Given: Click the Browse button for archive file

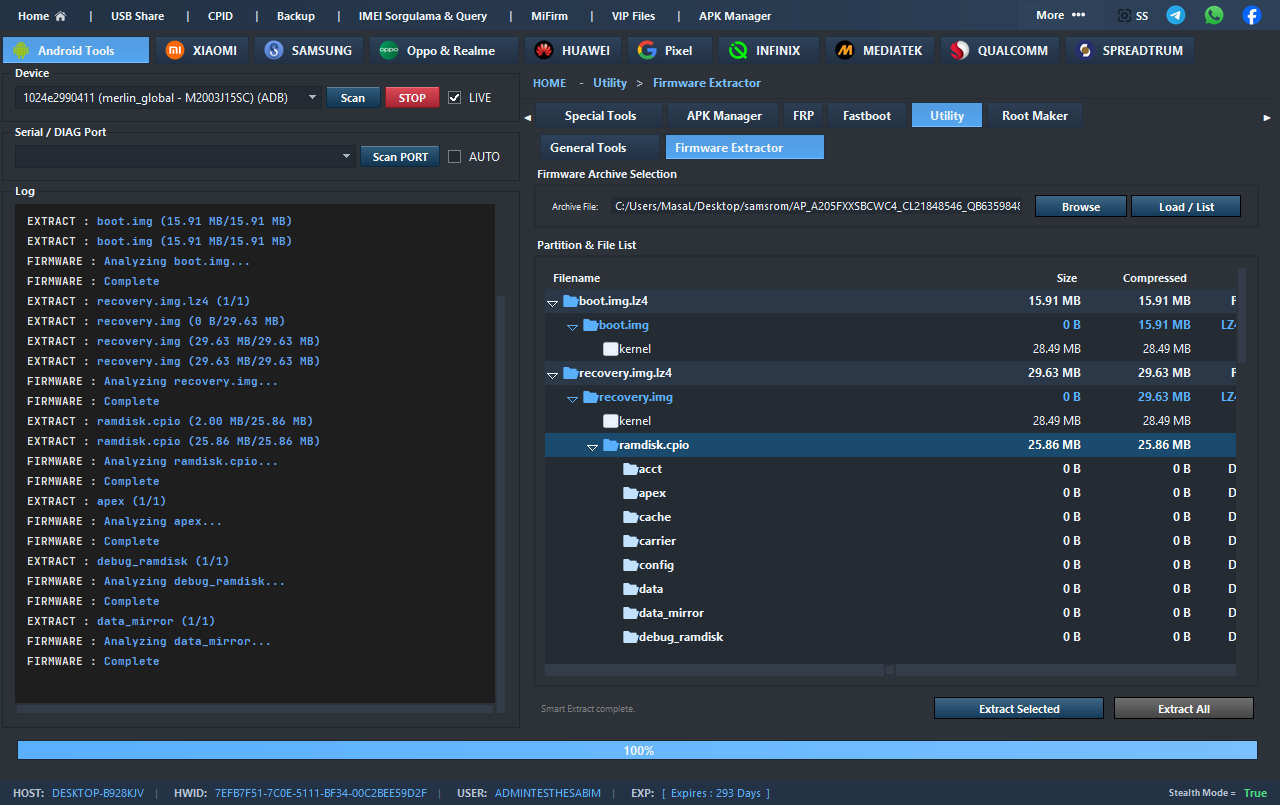Looking at the screenshot, I should tap(1080, 207).
